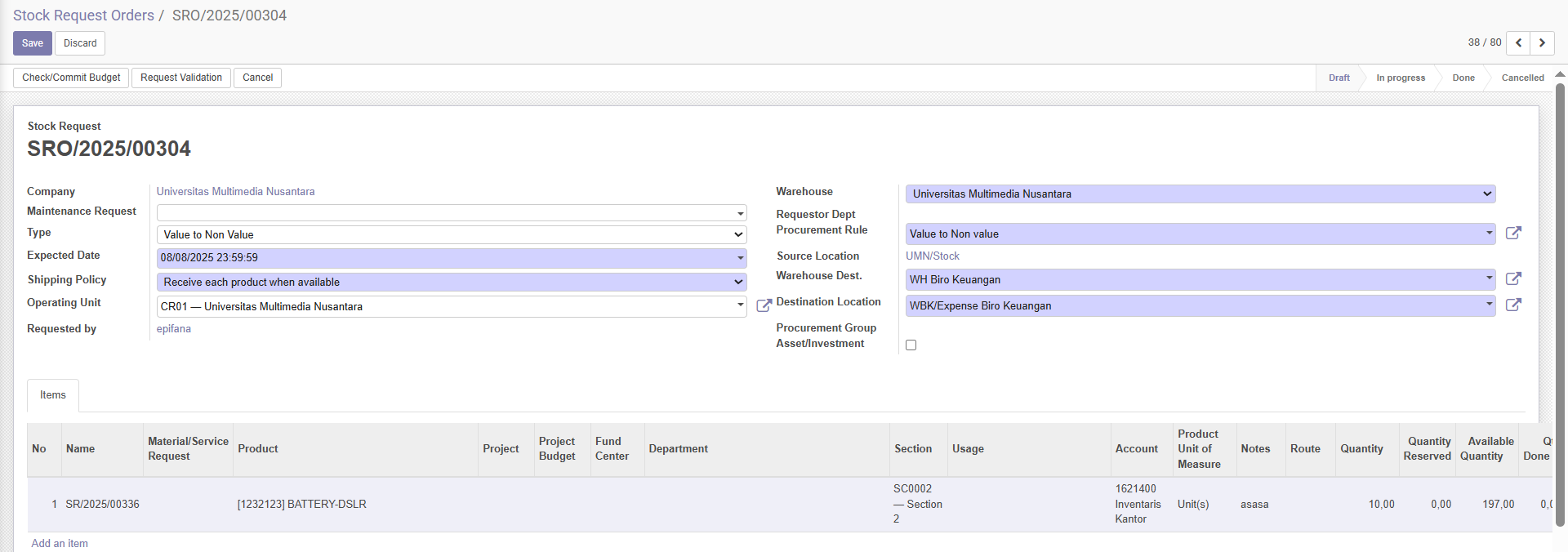Open external link for Warehouse Dest.
Screen dimensions: 1568x552
(1512, 279)
